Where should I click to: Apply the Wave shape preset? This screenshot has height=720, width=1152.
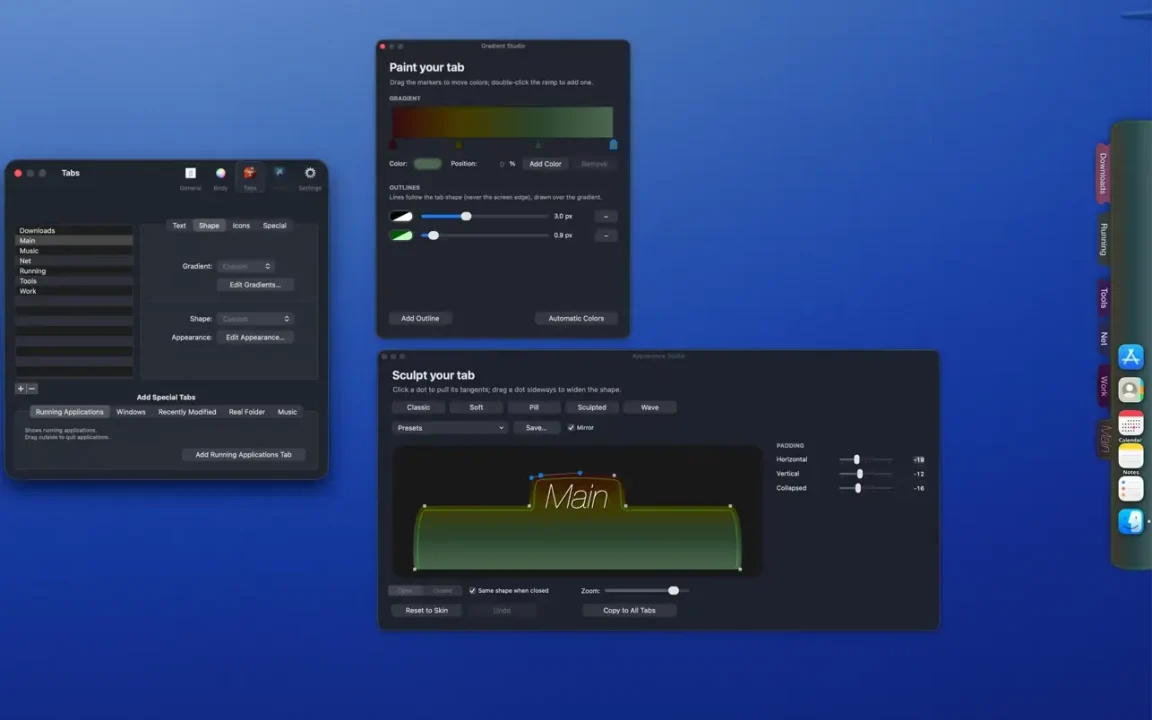[649, 408]
